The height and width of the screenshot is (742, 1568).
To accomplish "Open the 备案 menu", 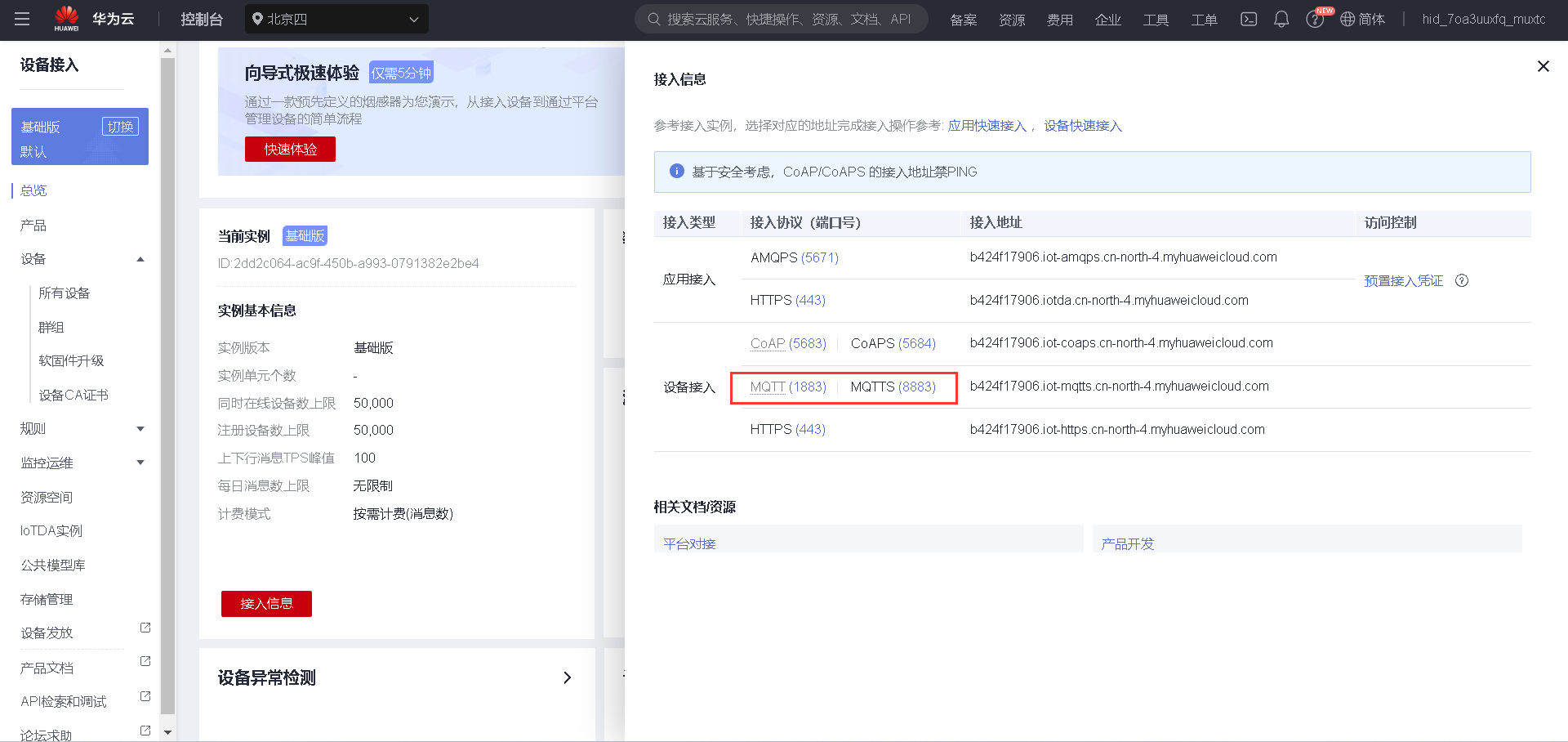I will click(x=964, y=20).
